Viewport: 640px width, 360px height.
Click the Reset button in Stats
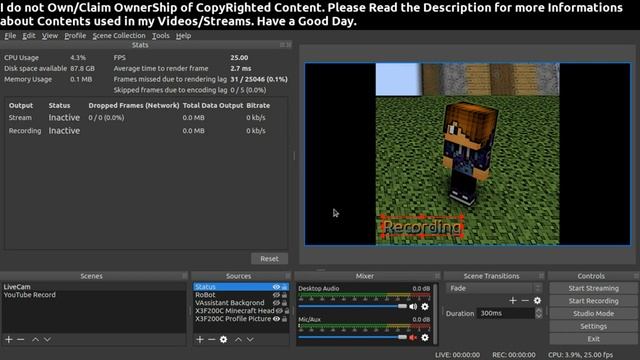pos(269,258)
